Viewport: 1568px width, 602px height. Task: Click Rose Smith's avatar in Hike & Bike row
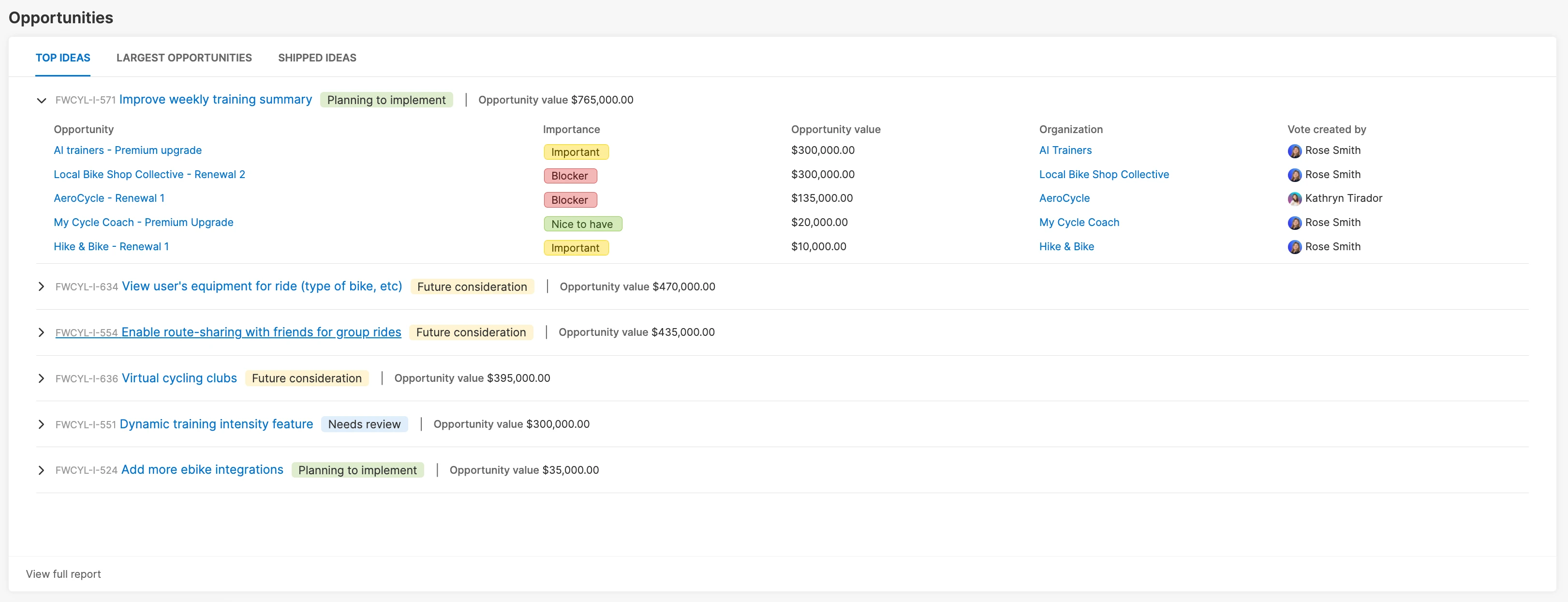click(1294, 247)
